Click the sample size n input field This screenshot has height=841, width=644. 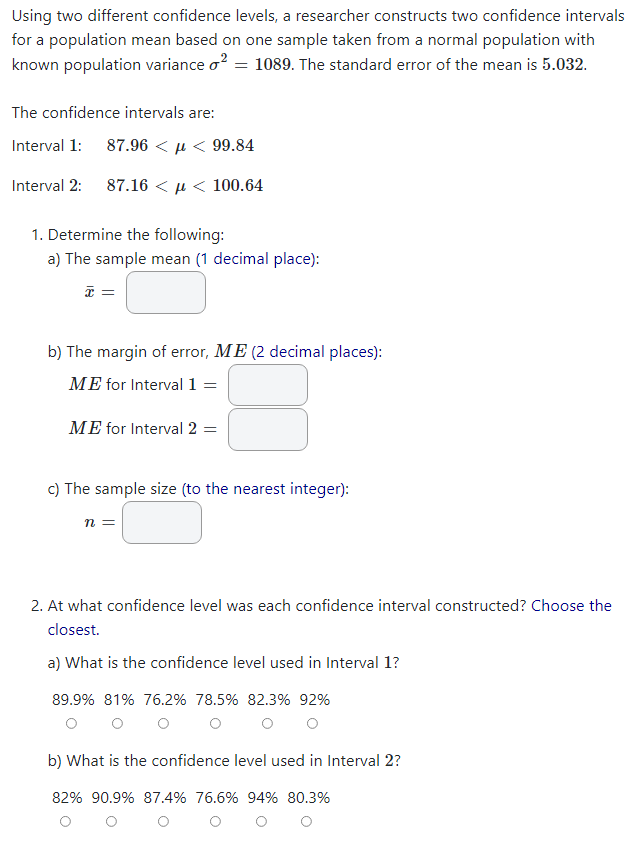161,522
